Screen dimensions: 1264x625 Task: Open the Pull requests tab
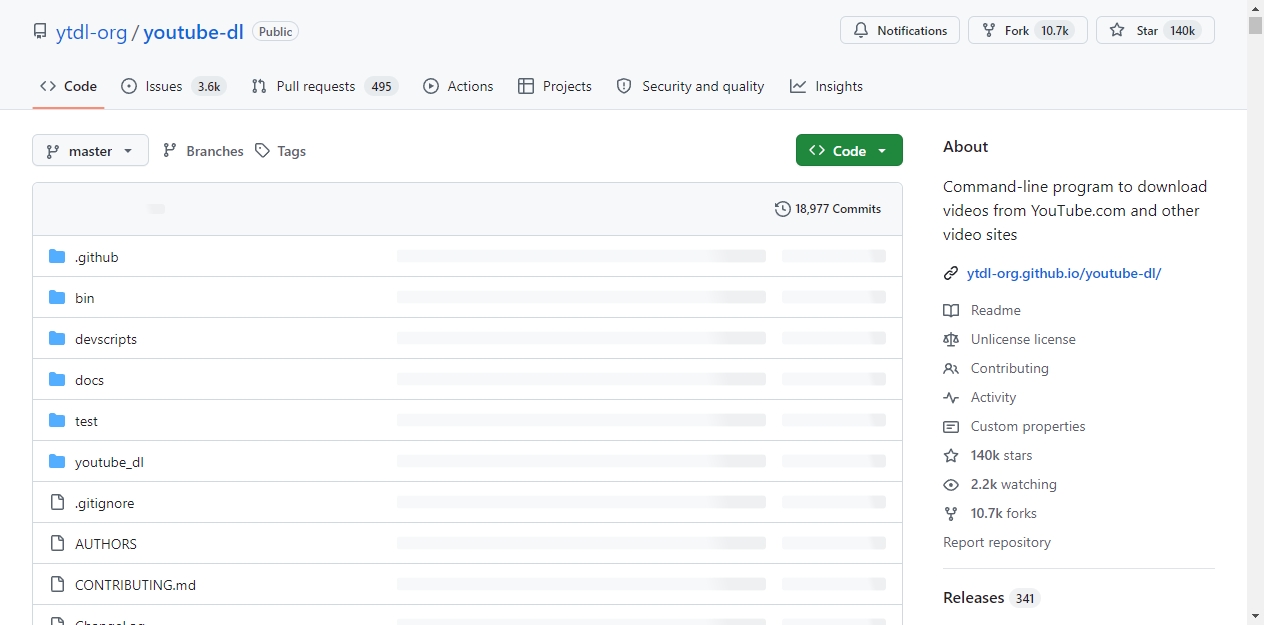(x=324, y=86)
